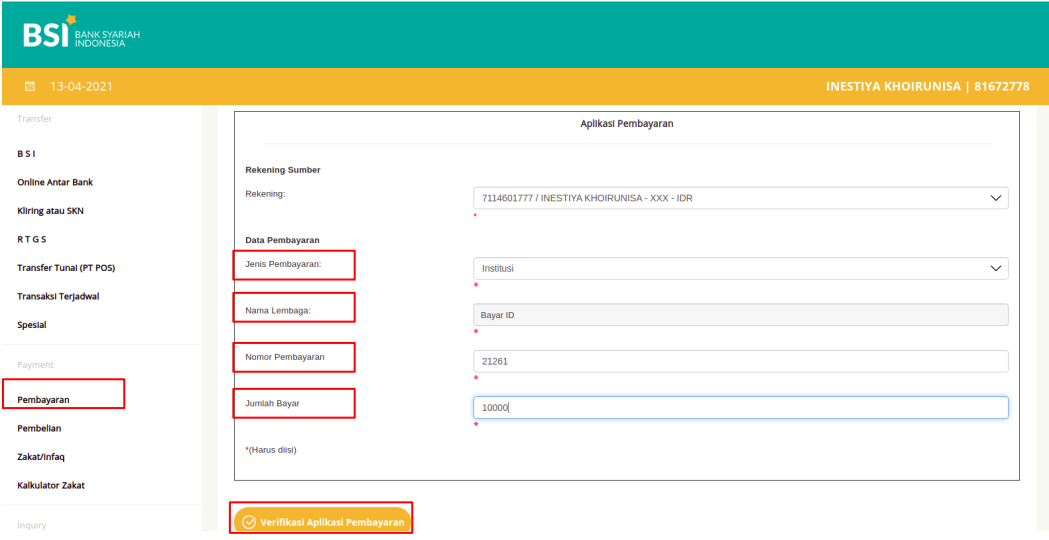The height and width of the screenshot is (540, 1049).
Task: Click the calendar icon beside the date
Action: pos(29,87)
